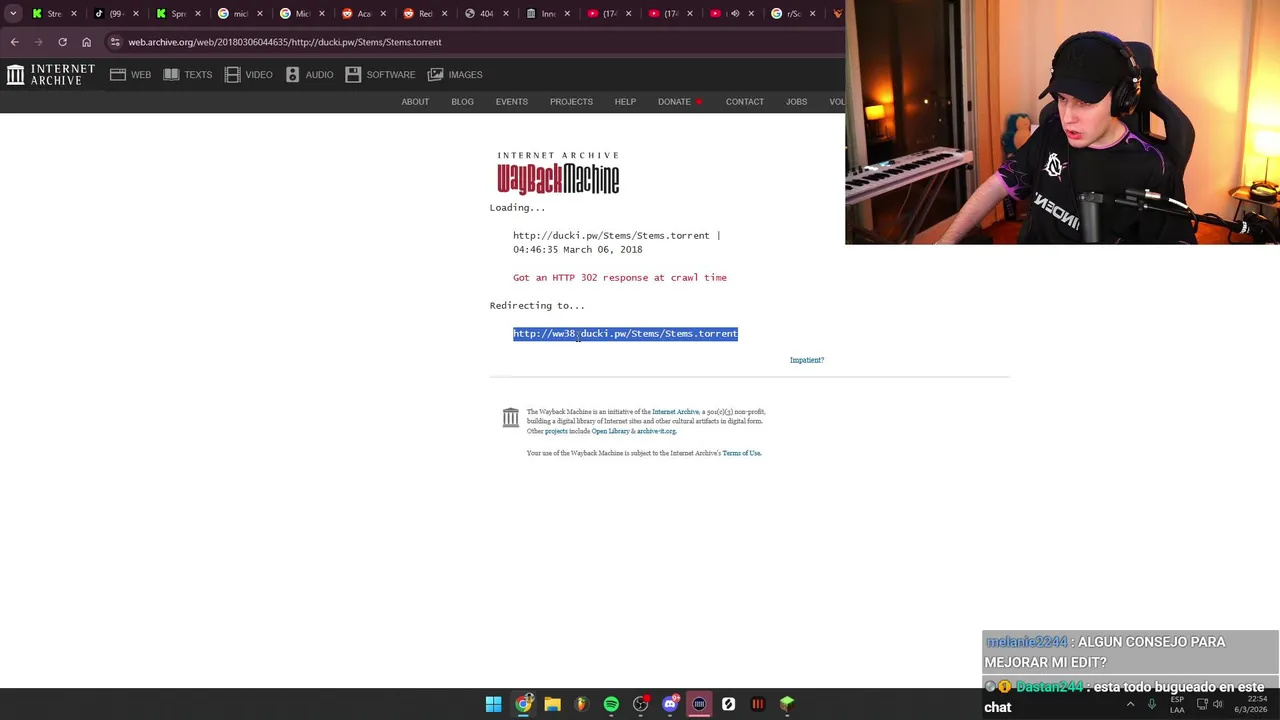Image resolution: width=1280 pixels, height=720 pixels.
Task: Open the Open Library footer link
Action: pos(610,431)
